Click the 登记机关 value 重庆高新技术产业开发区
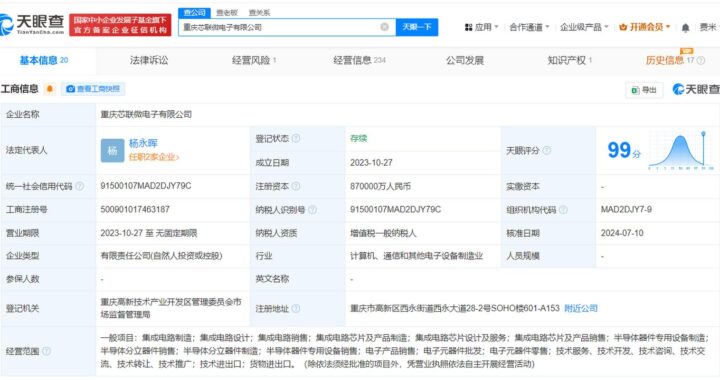Image resolution: width=720 pixels, height=380 pixels. coord(171,308)
